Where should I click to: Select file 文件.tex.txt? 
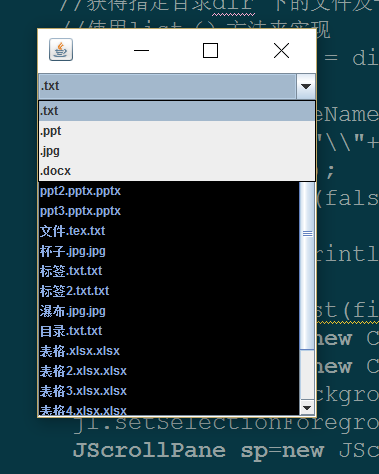(x=169, y=231)
